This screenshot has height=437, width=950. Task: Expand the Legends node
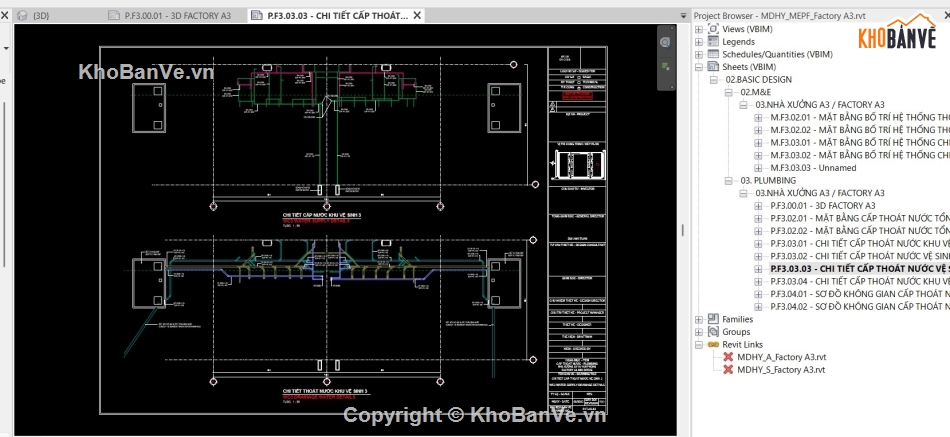click(699, 42)
